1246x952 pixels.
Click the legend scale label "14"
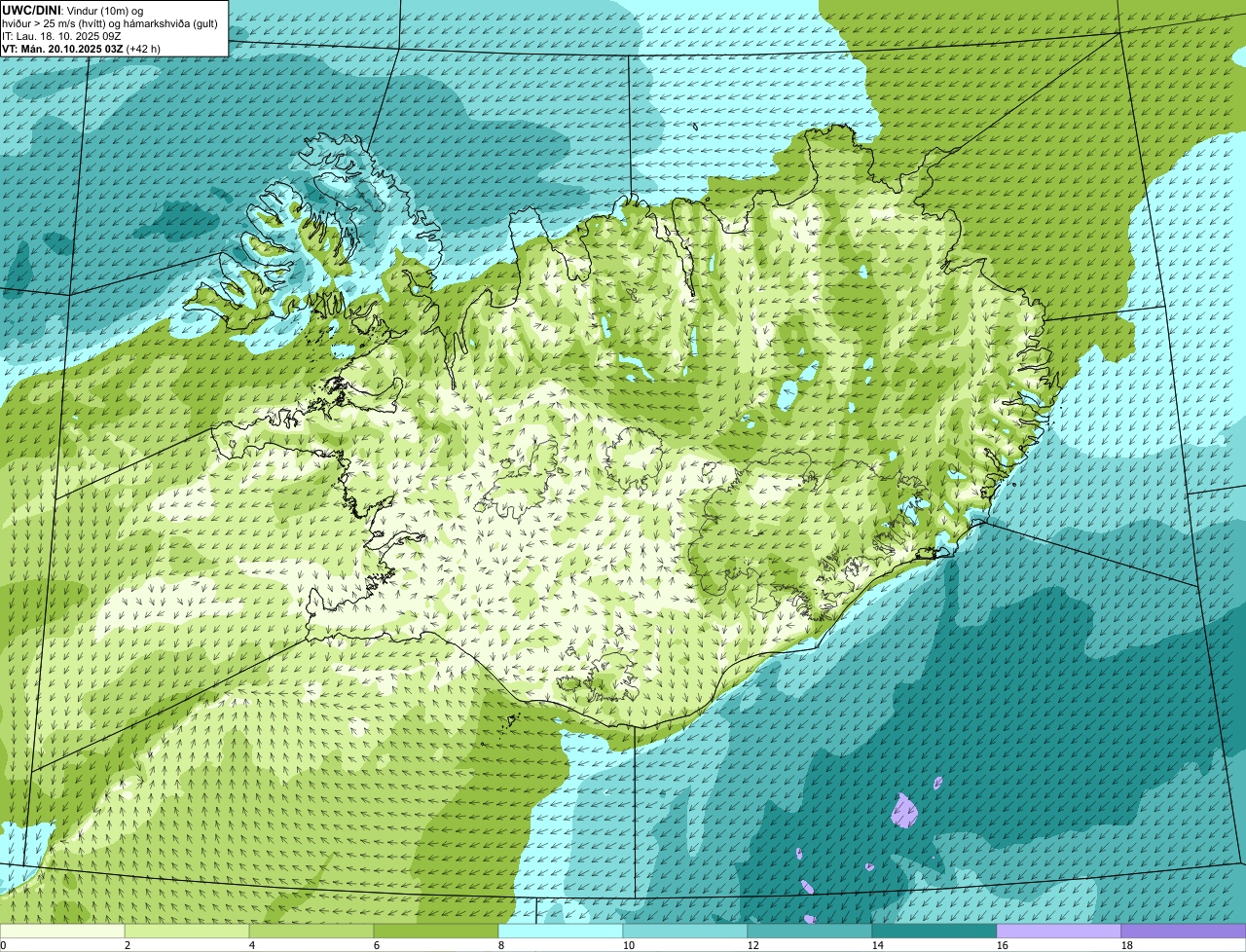pos(878,945)
